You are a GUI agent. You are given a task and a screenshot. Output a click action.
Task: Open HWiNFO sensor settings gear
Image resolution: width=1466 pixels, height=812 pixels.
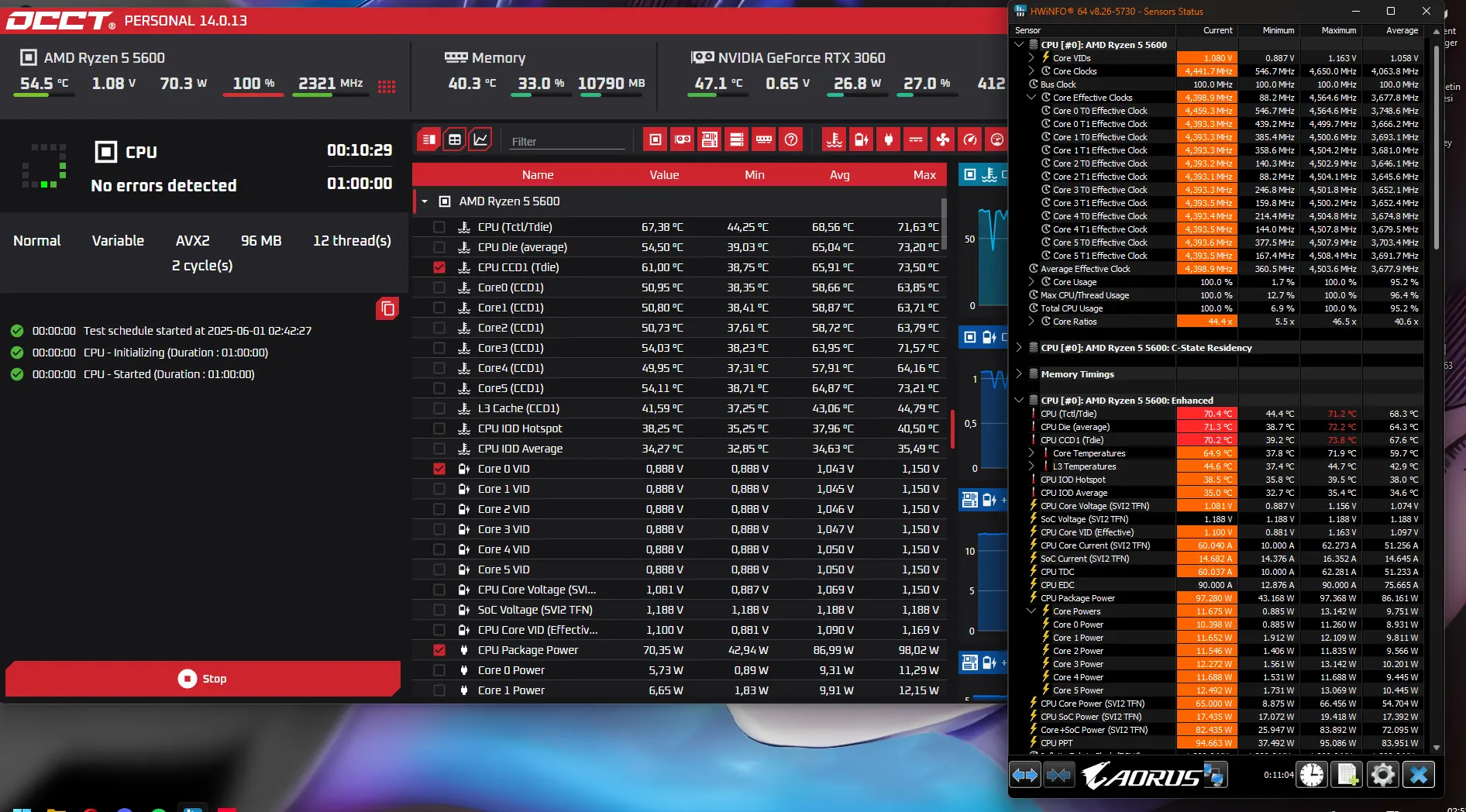pos(1383,774)
